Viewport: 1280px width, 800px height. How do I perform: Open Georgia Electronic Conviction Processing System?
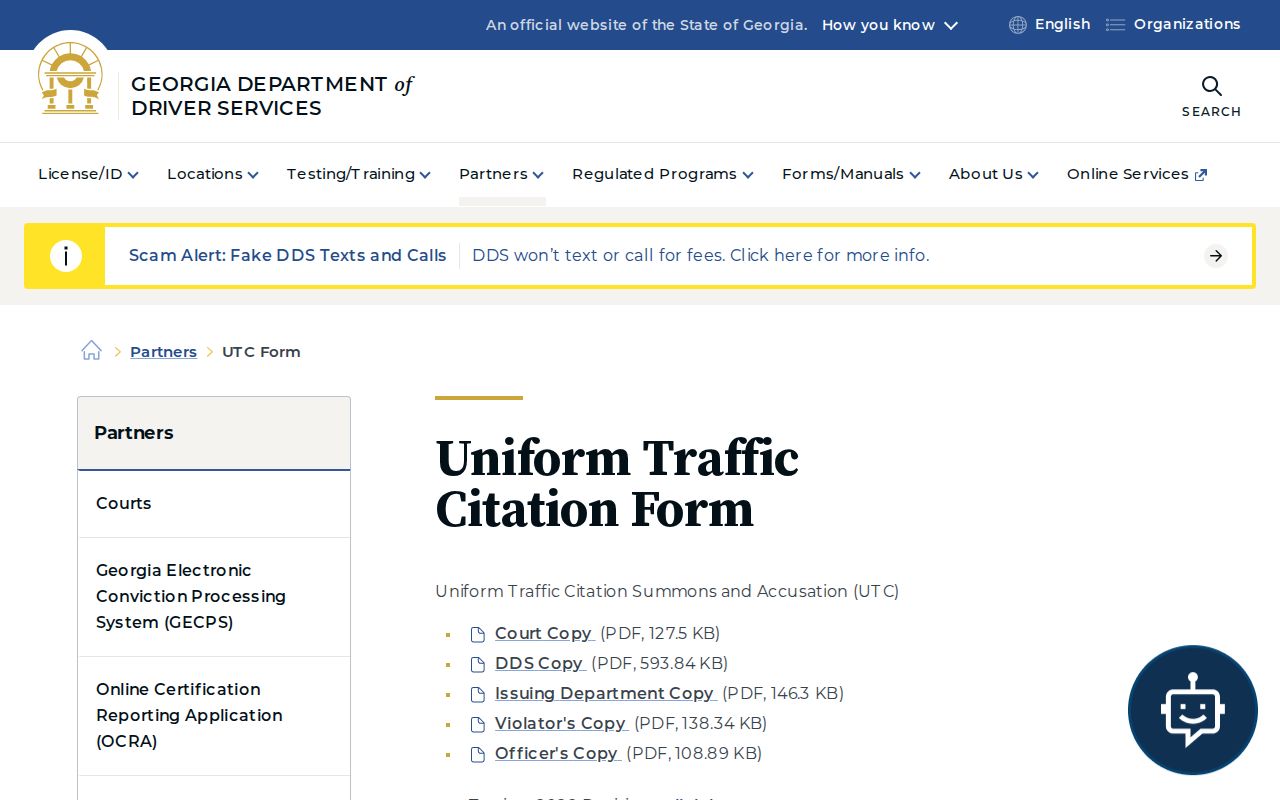click(214, 597)
